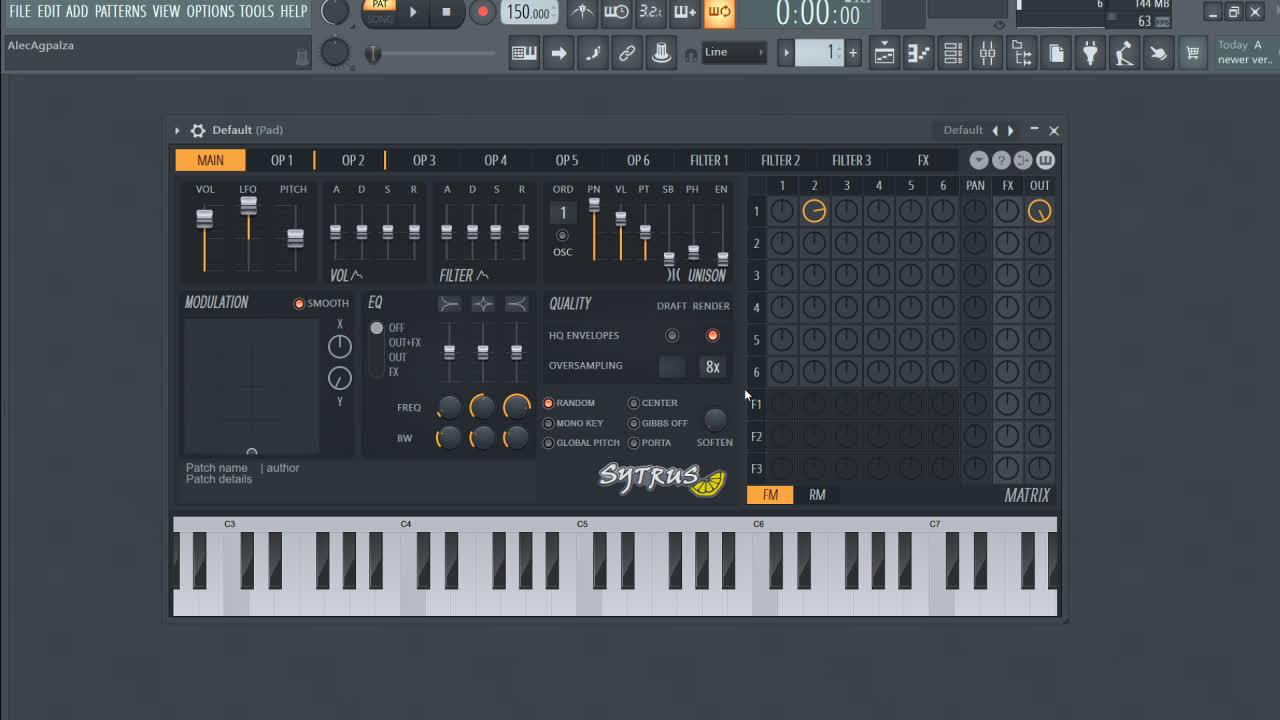1280x720 pixels.
Task: Click the Default preset name to browse presets
Action: point(962,130)
